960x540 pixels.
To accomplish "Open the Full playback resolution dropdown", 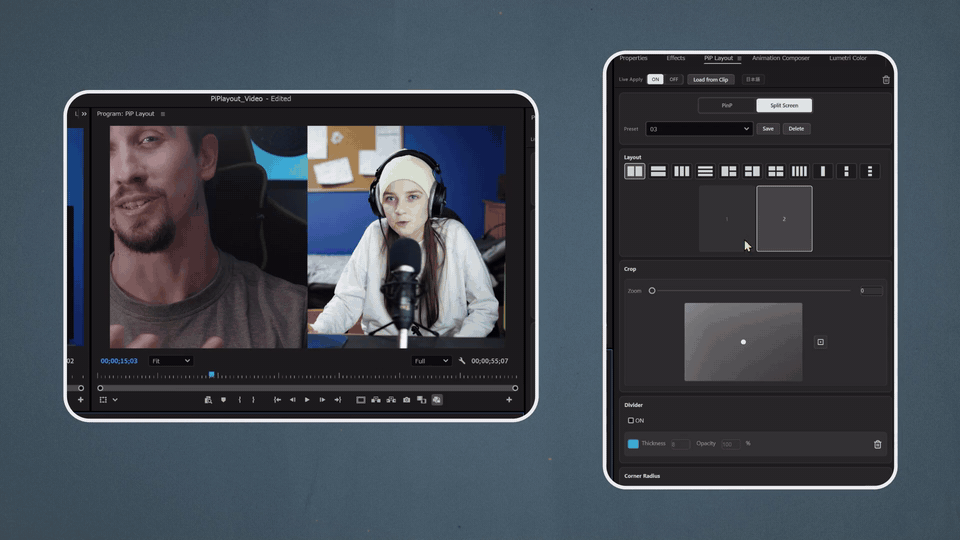I will click(x=431, y=361).
